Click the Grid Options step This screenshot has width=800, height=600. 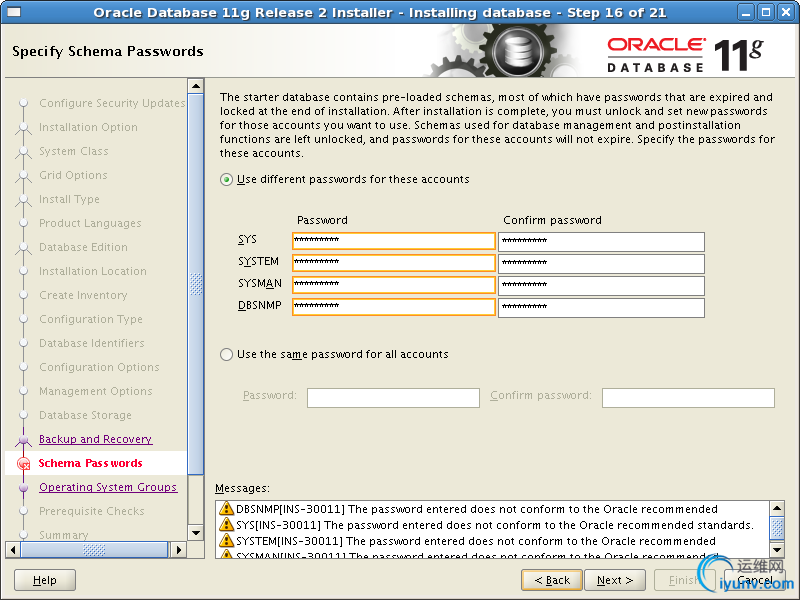click(73, 175)
